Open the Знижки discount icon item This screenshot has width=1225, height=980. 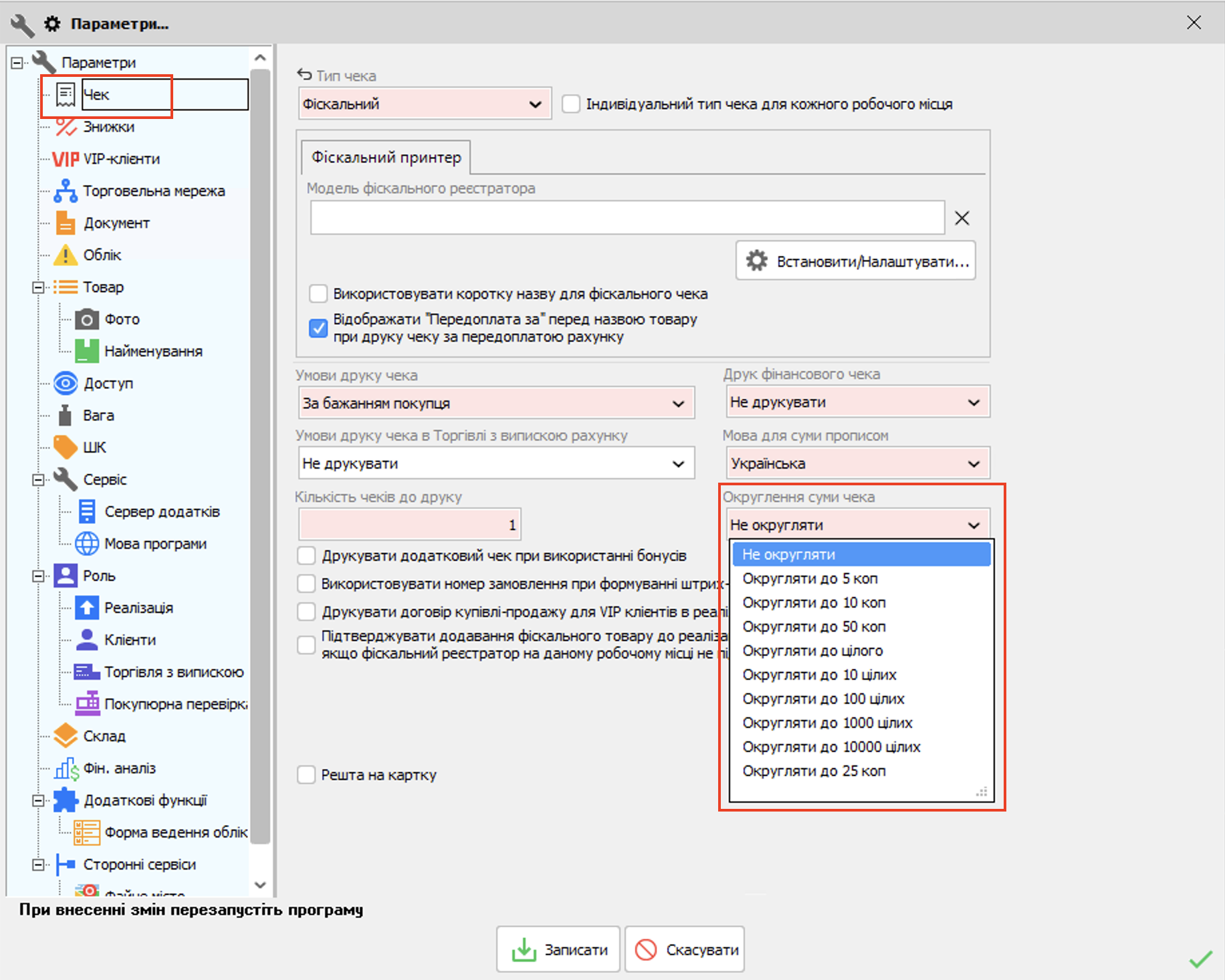(66, 126)
